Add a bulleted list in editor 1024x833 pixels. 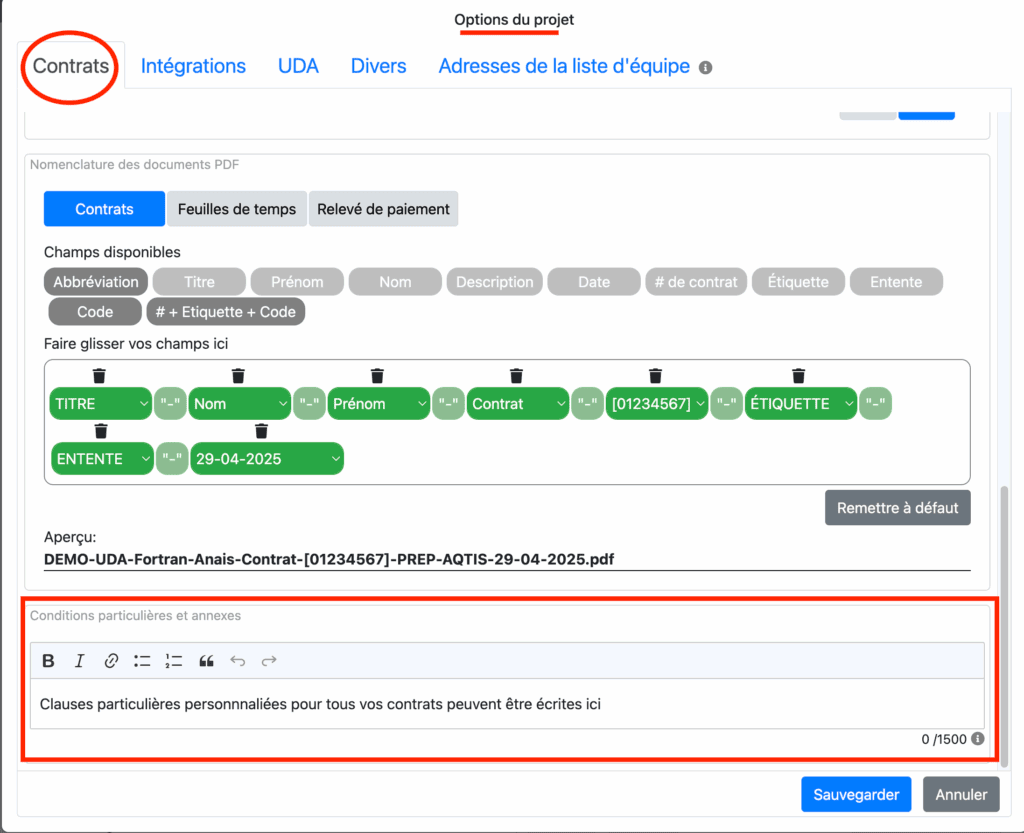click(142, 661)
